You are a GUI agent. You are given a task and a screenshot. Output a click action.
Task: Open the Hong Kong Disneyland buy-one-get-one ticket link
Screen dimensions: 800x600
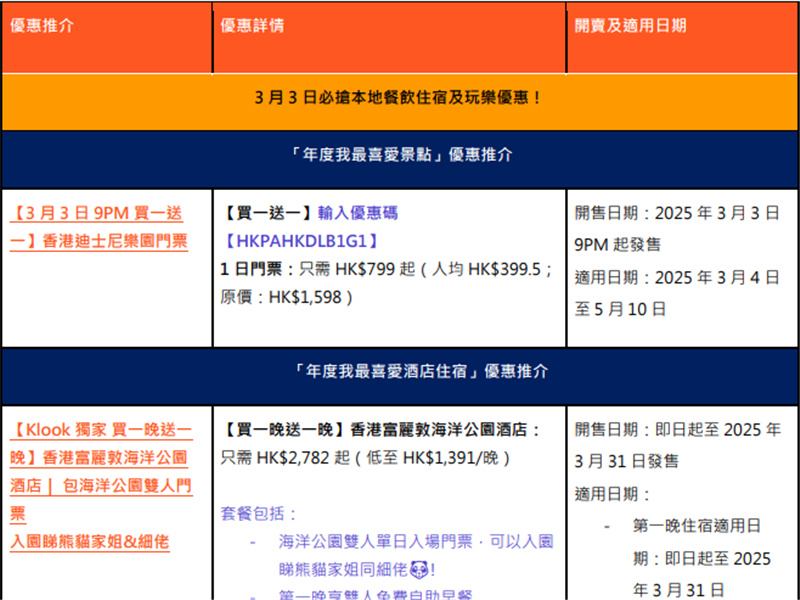click(98, 227)
